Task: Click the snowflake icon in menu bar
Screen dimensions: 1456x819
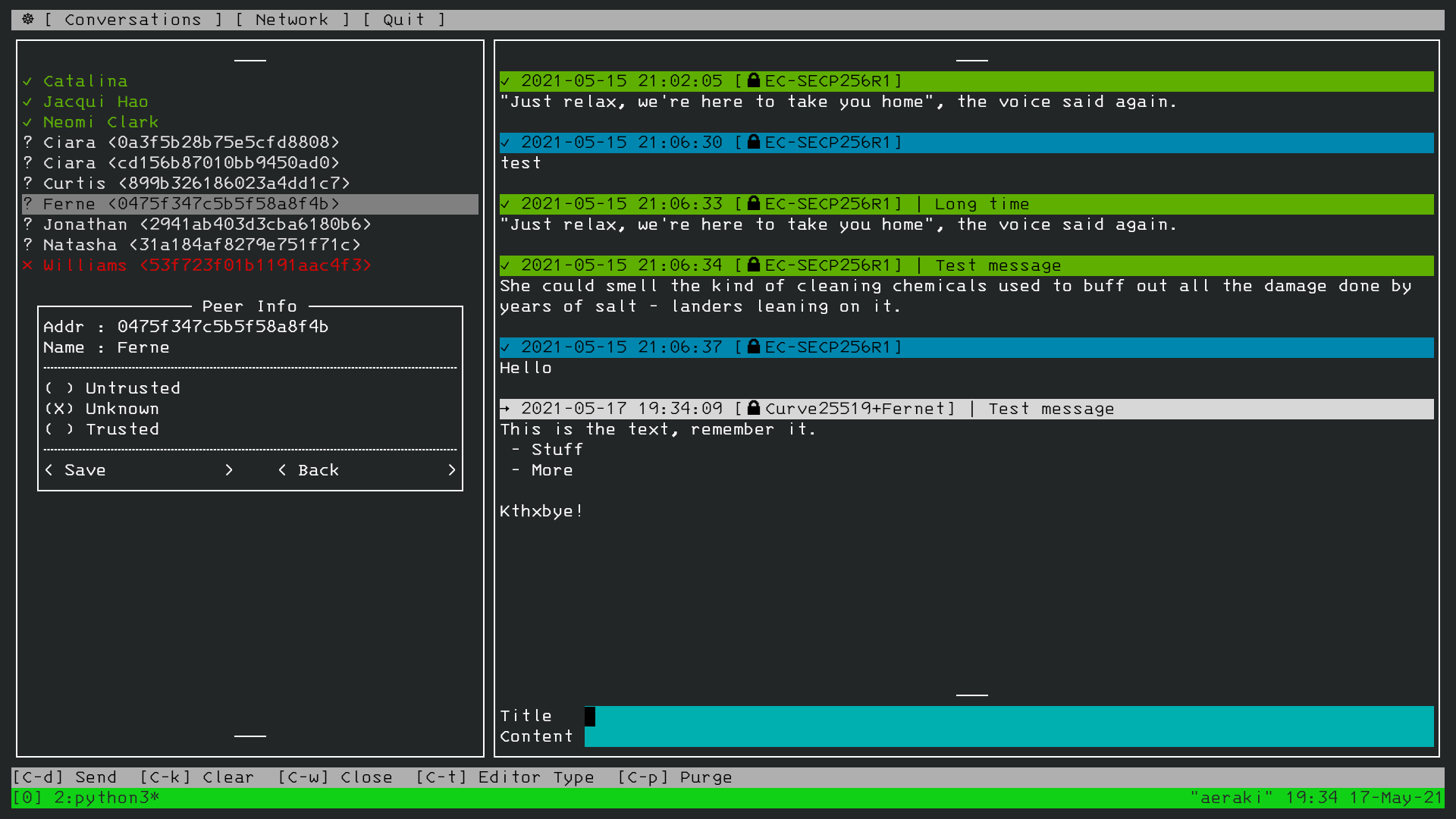Action: [28, 19]
